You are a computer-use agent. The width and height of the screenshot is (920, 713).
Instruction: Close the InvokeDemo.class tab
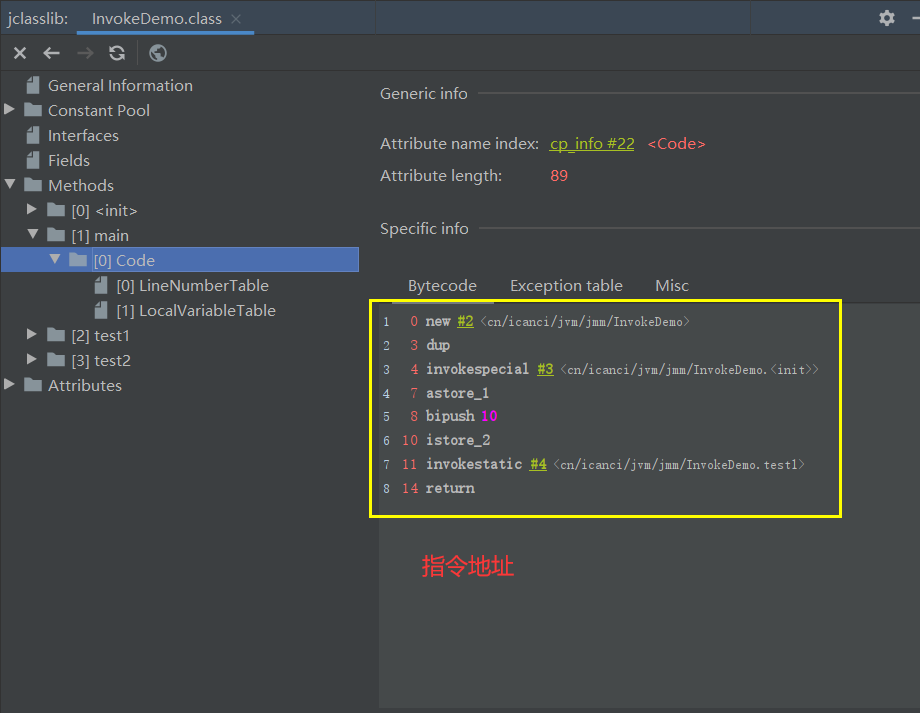point(236,19)
